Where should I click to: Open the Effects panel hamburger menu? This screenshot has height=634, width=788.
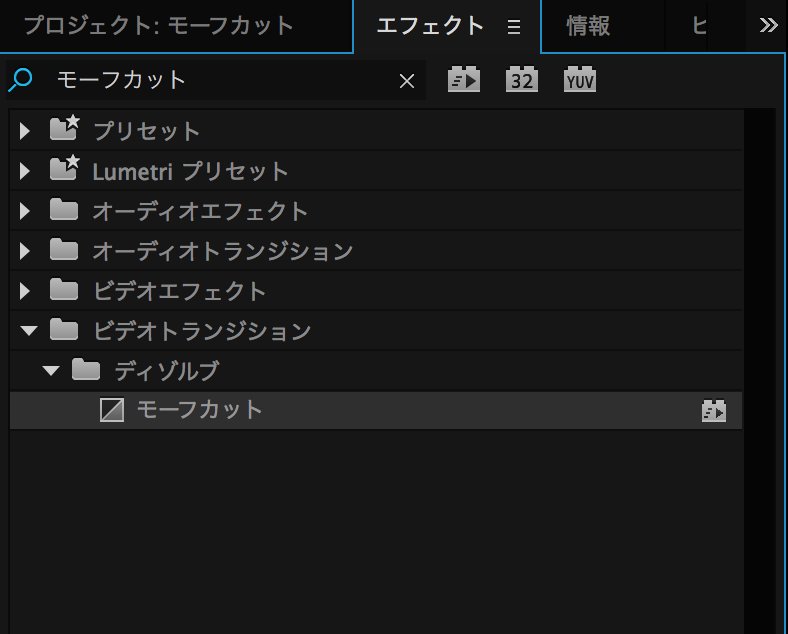514,27
